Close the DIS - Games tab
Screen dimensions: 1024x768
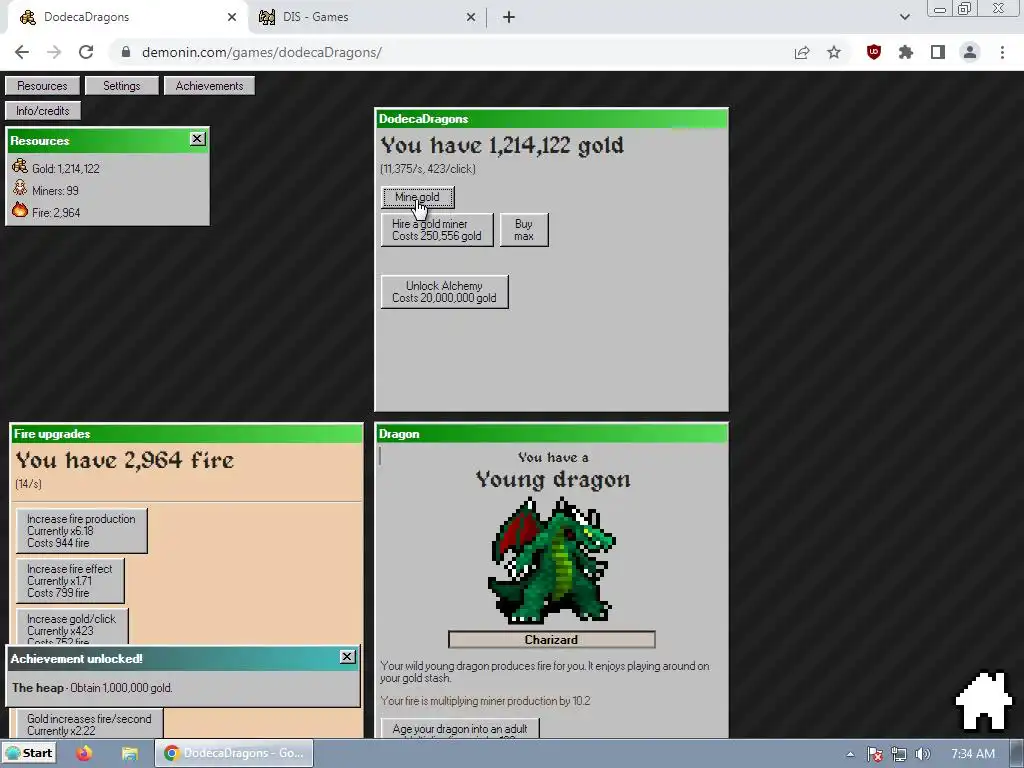(x=471, y=17)
